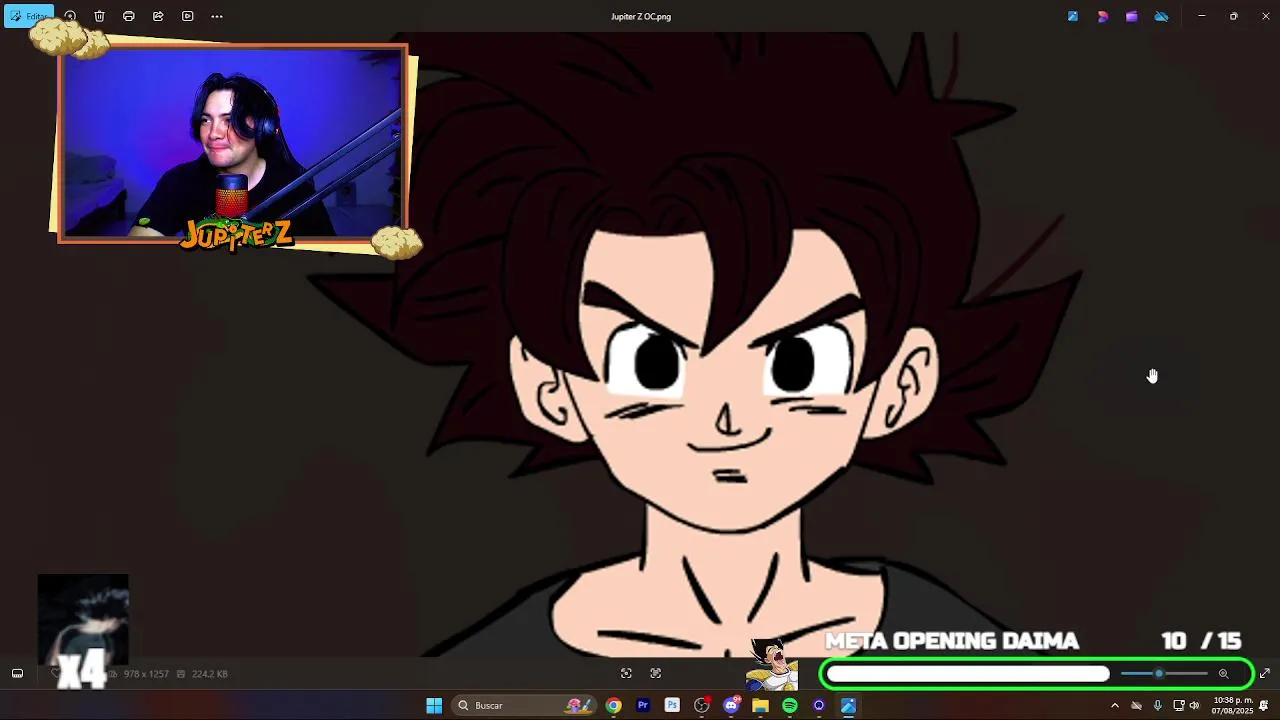Click the file size 224.2 KB
Viewport: 1280px width, 720px height.
pyautogui.click(x=208, y=674)
